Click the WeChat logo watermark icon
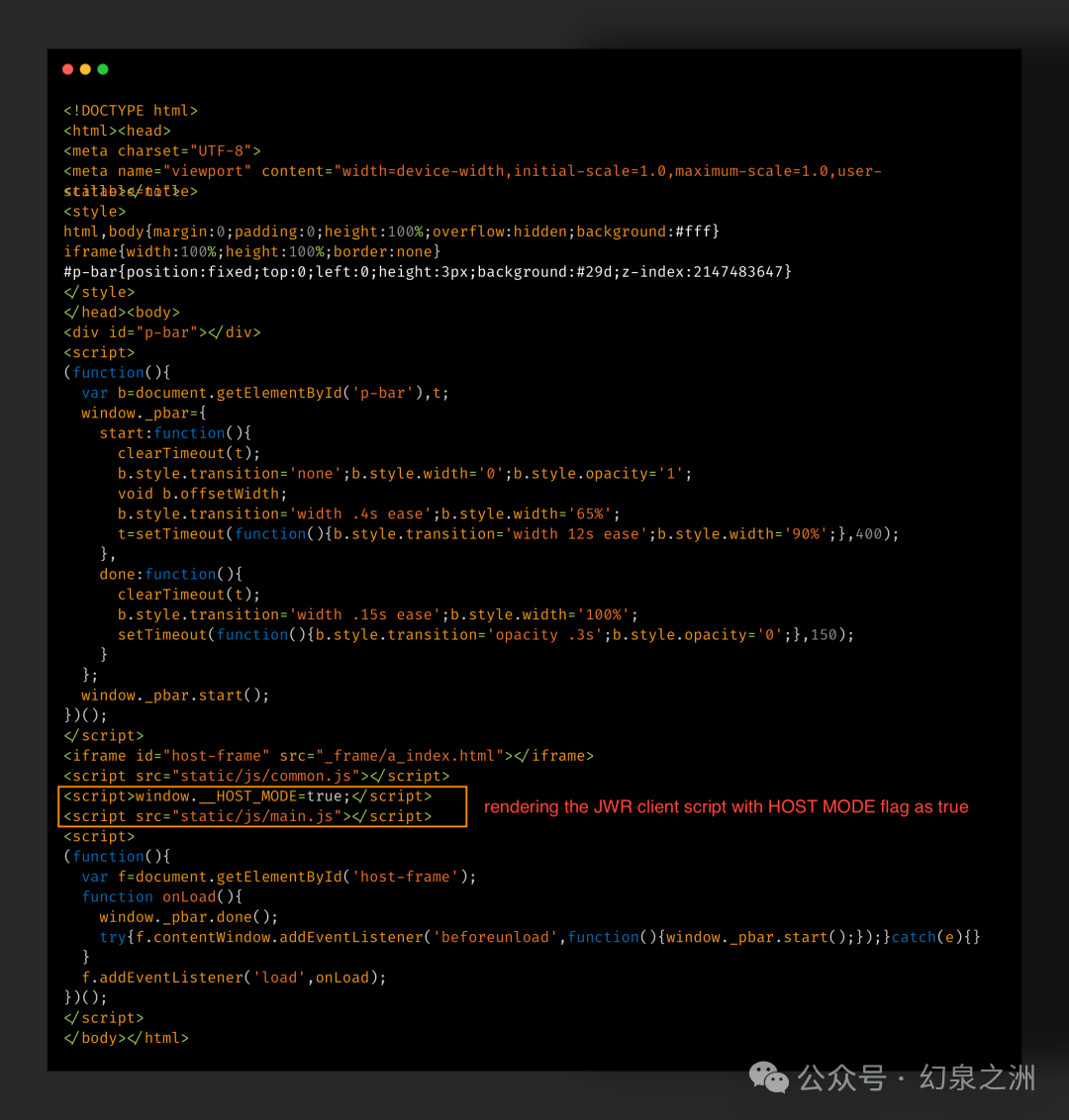The image size is (1069, 1120). (768, 1077)
